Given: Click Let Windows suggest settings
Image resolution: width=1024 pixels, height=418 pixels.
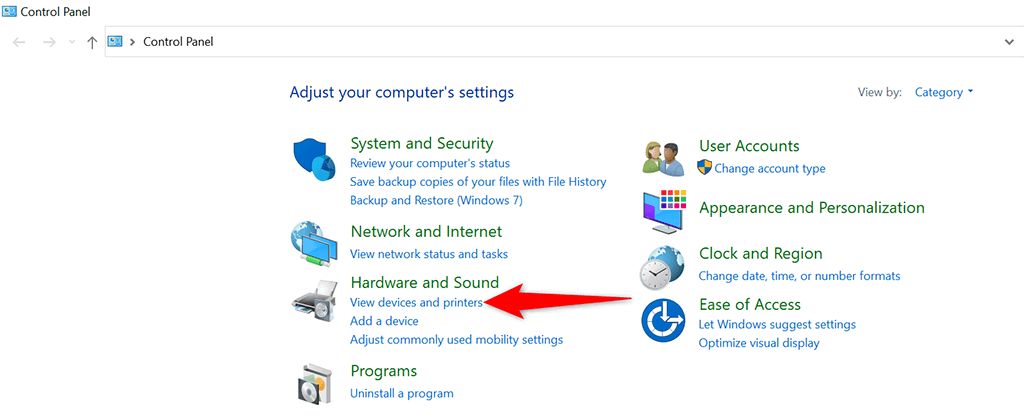Looking at the screenshot, I should (x=776, y=324).
